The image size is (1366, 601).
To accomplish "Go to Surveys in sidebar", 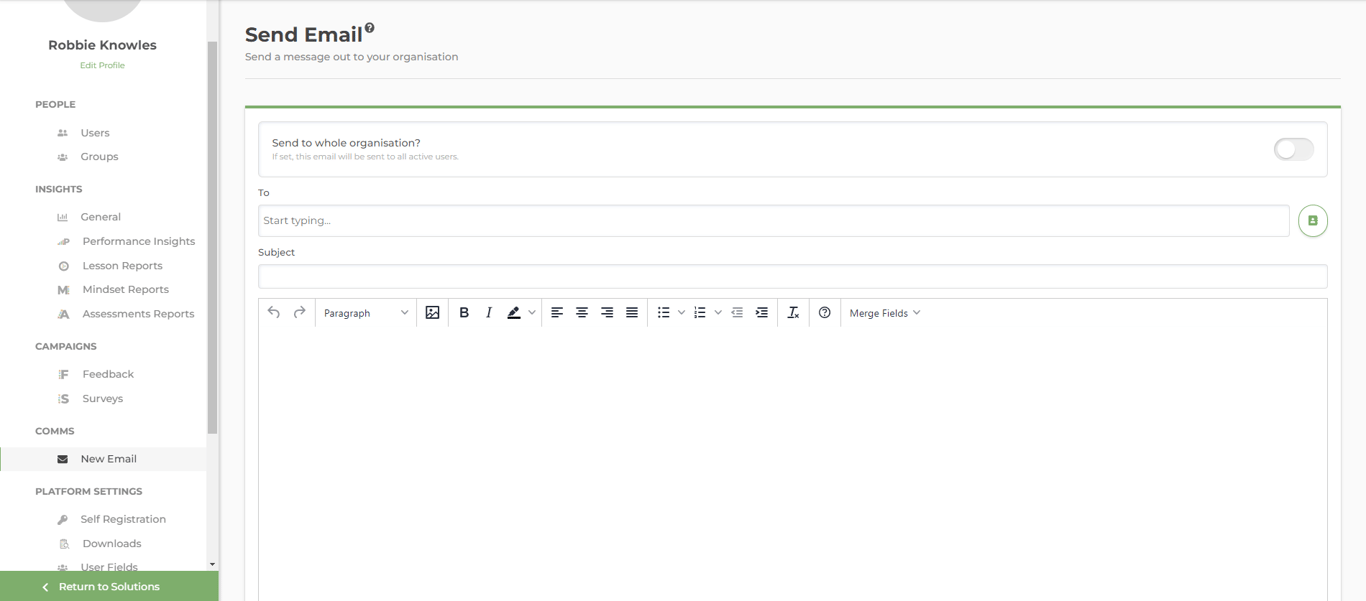I will pos(102,398).
